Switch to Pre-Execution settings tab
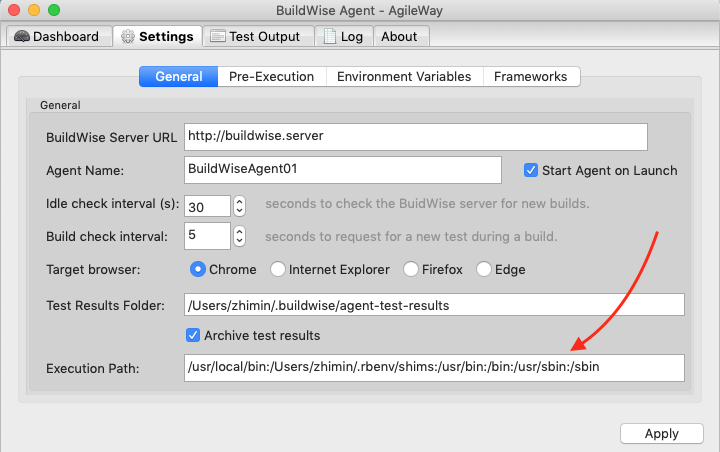 point(271,76)
